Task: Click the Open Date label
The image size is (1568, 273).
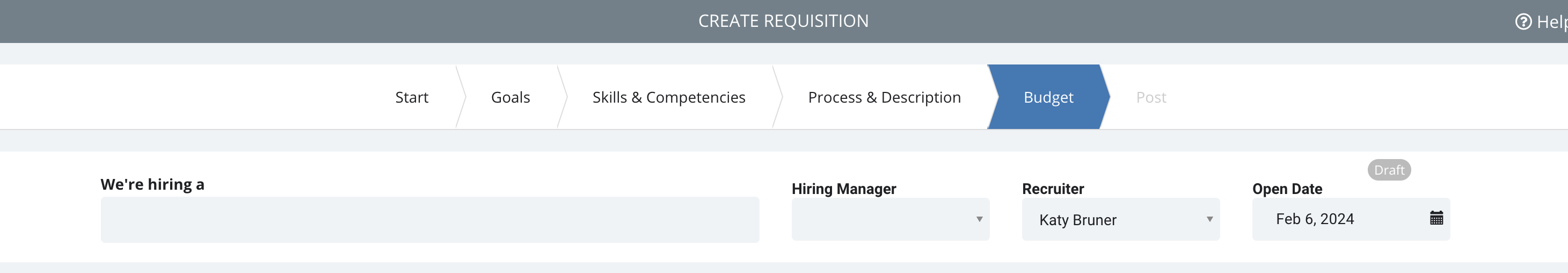Action: click(1287, 189)
